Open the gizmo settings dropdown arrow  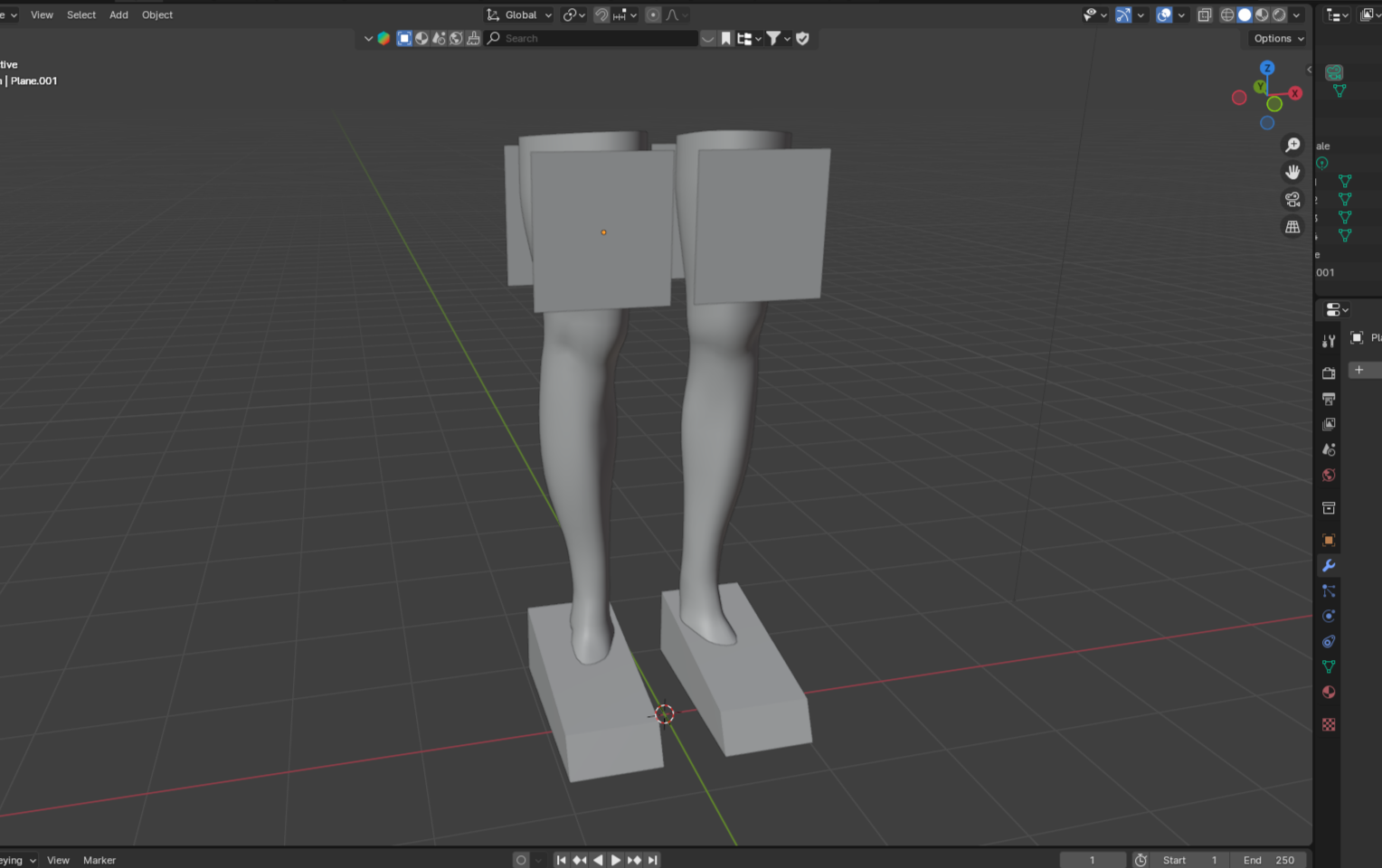click(x=1141, y=14)
